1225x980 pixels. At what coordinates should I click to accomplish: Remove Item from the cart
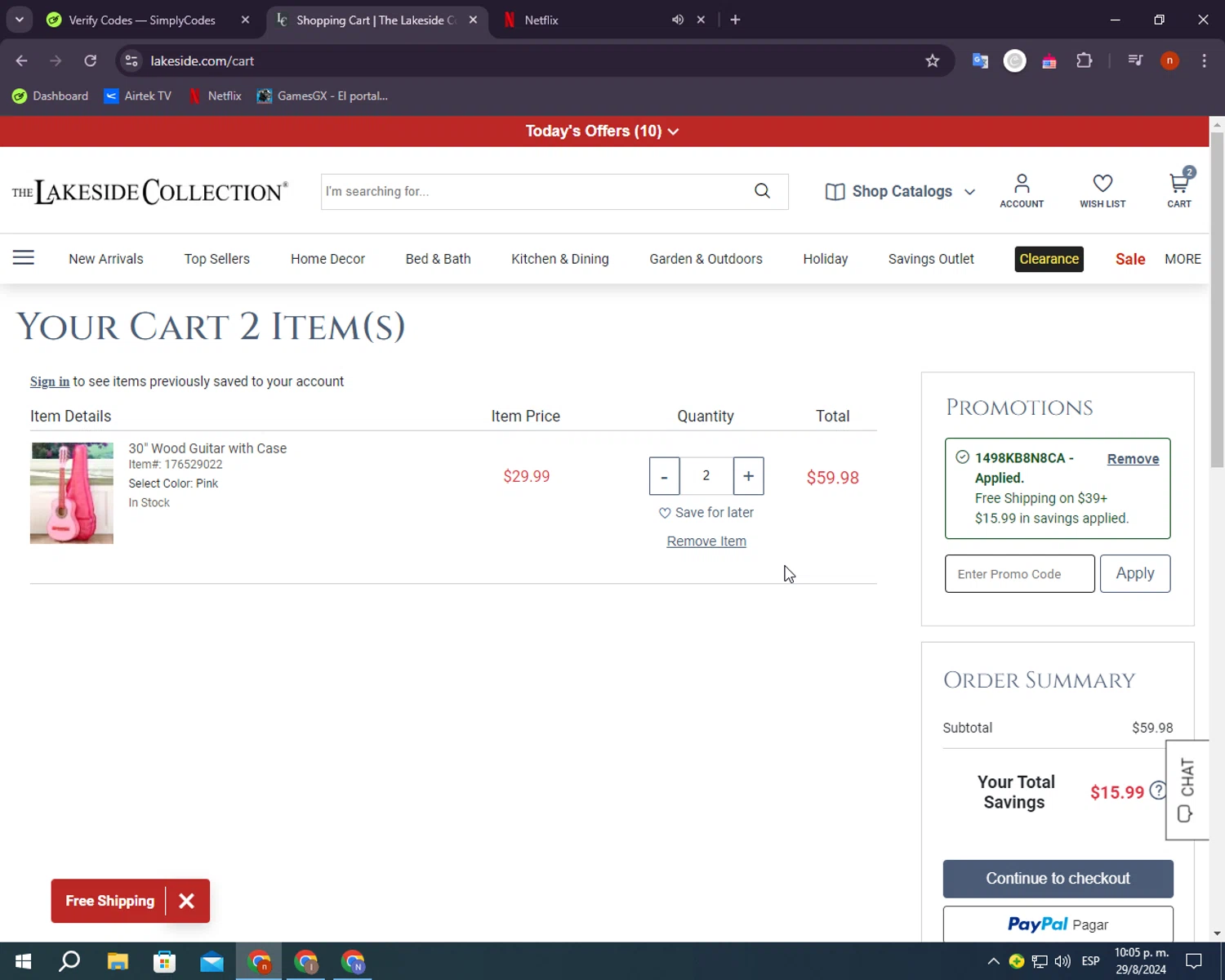pyautogui.click(x=706, y=541)
